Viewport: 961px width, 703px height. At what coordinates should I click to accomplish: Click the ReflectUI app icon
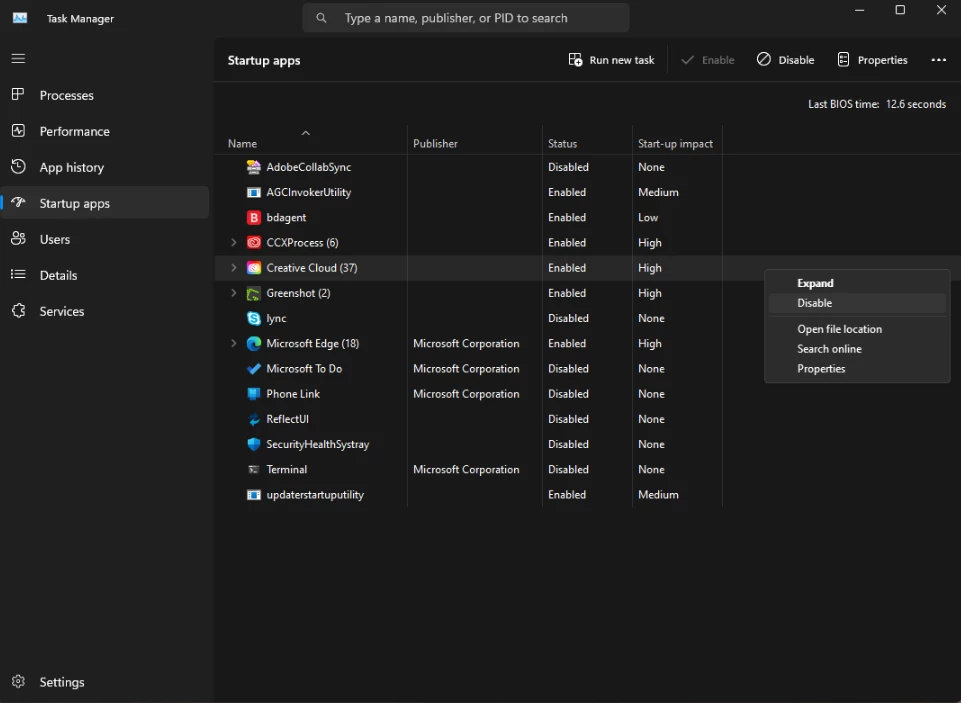(x=253, y=419)
